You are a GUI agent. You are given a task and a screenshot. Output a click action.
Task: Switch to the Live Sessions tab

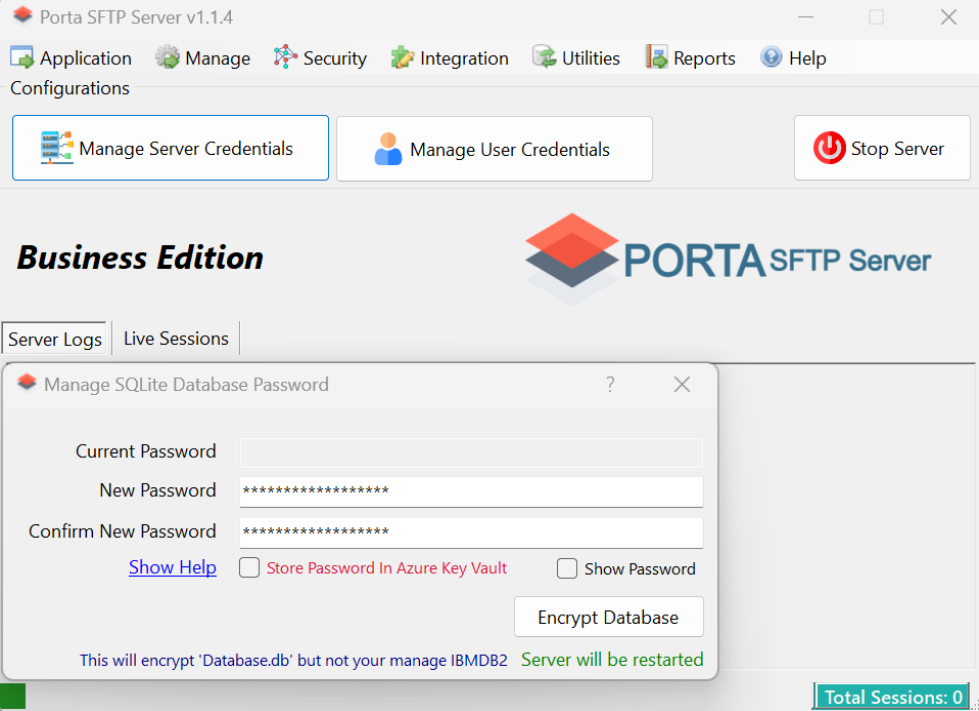coord(175,338)
